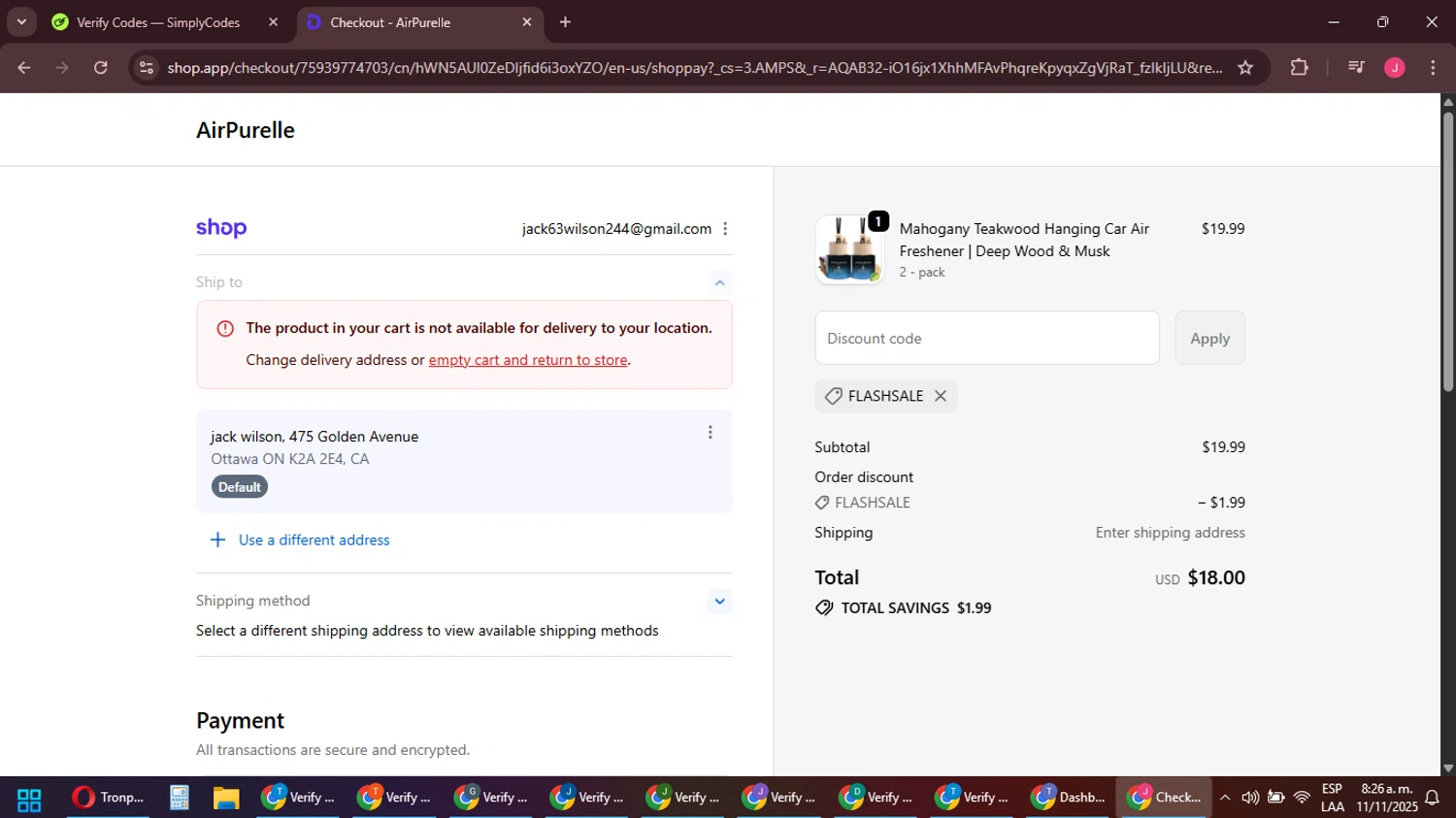This screenshot has width=1456, height=818.
Task: Open the Windows Start menu
Action: [29, 799]
